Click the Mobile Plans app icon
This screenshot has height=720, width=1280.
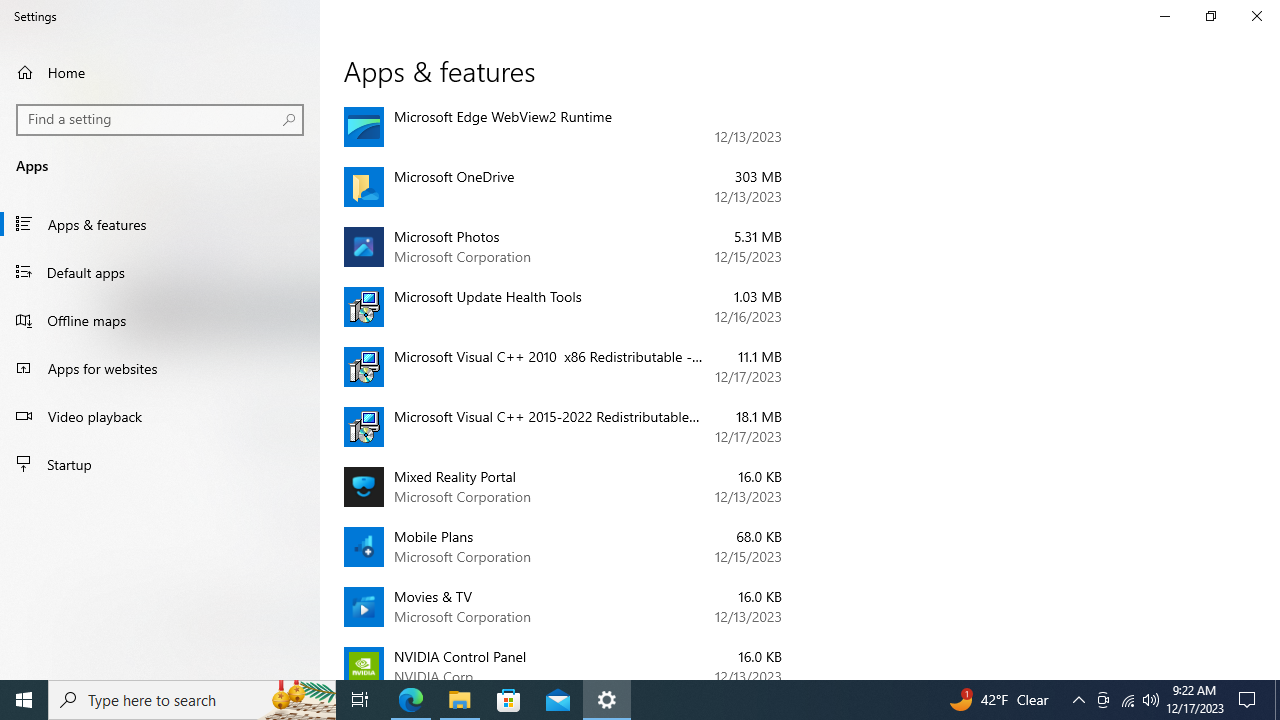(x=363, y=547)
